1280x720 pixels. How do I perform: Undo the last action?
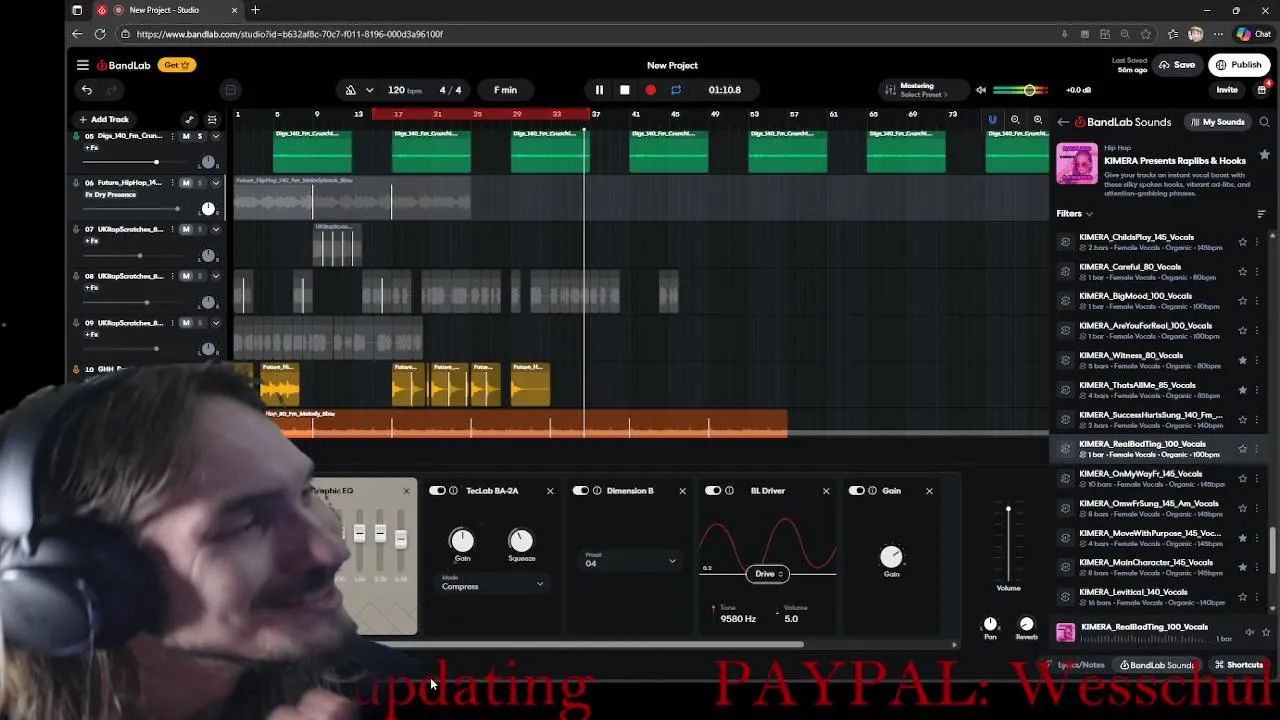tap(87, 90)
